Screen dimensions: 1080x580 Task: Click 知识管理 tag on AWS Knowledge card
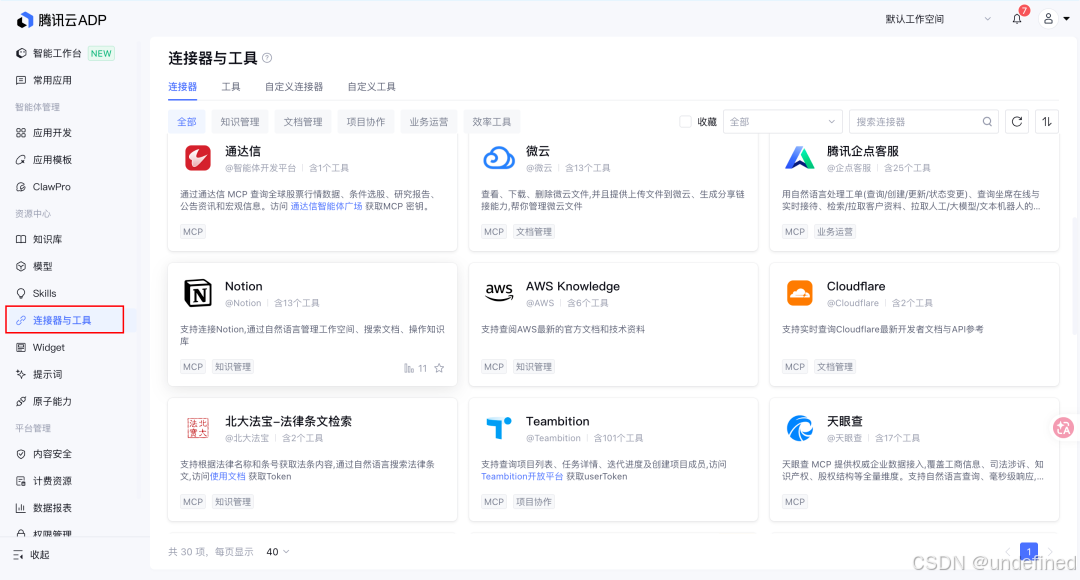click(534, 367)
